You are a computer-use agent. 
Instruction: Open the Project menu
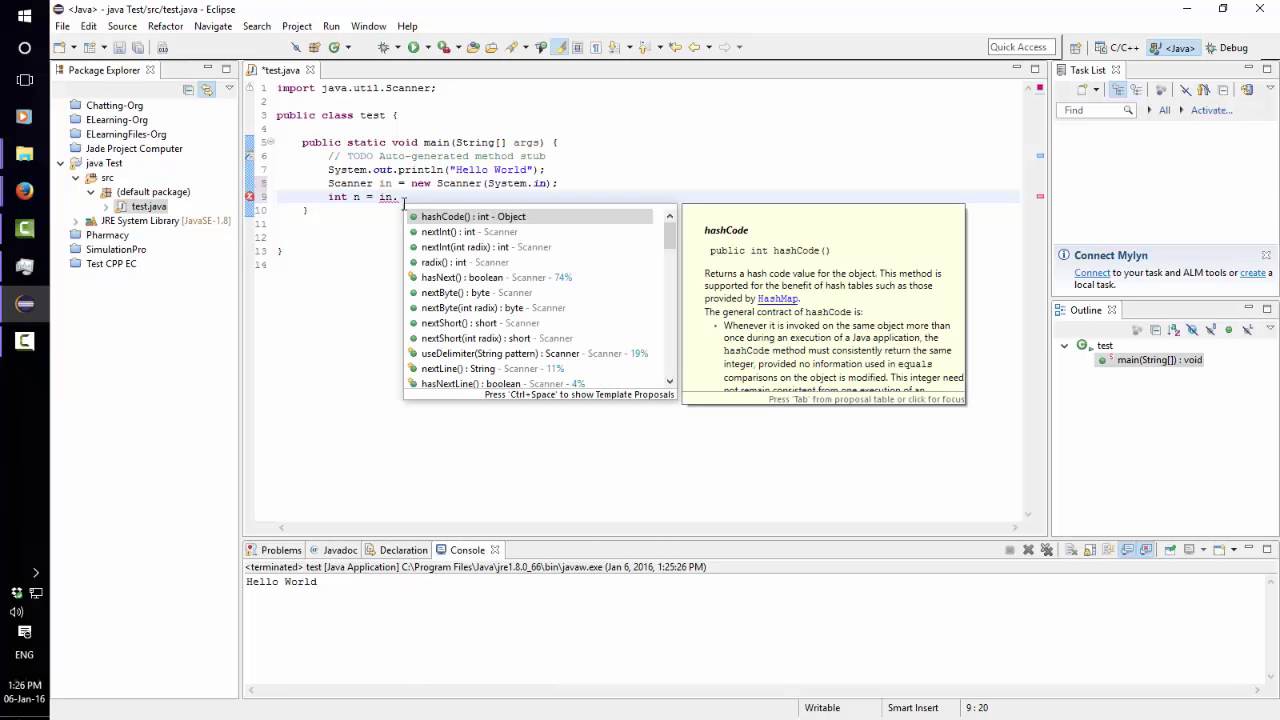pyautogui.click(x=297, y=26)
